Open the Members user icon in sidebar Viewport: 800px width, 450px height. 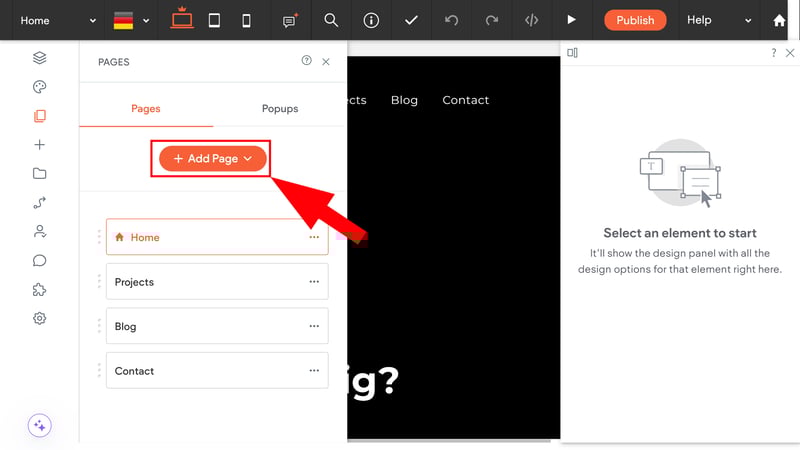pos(39,232)
